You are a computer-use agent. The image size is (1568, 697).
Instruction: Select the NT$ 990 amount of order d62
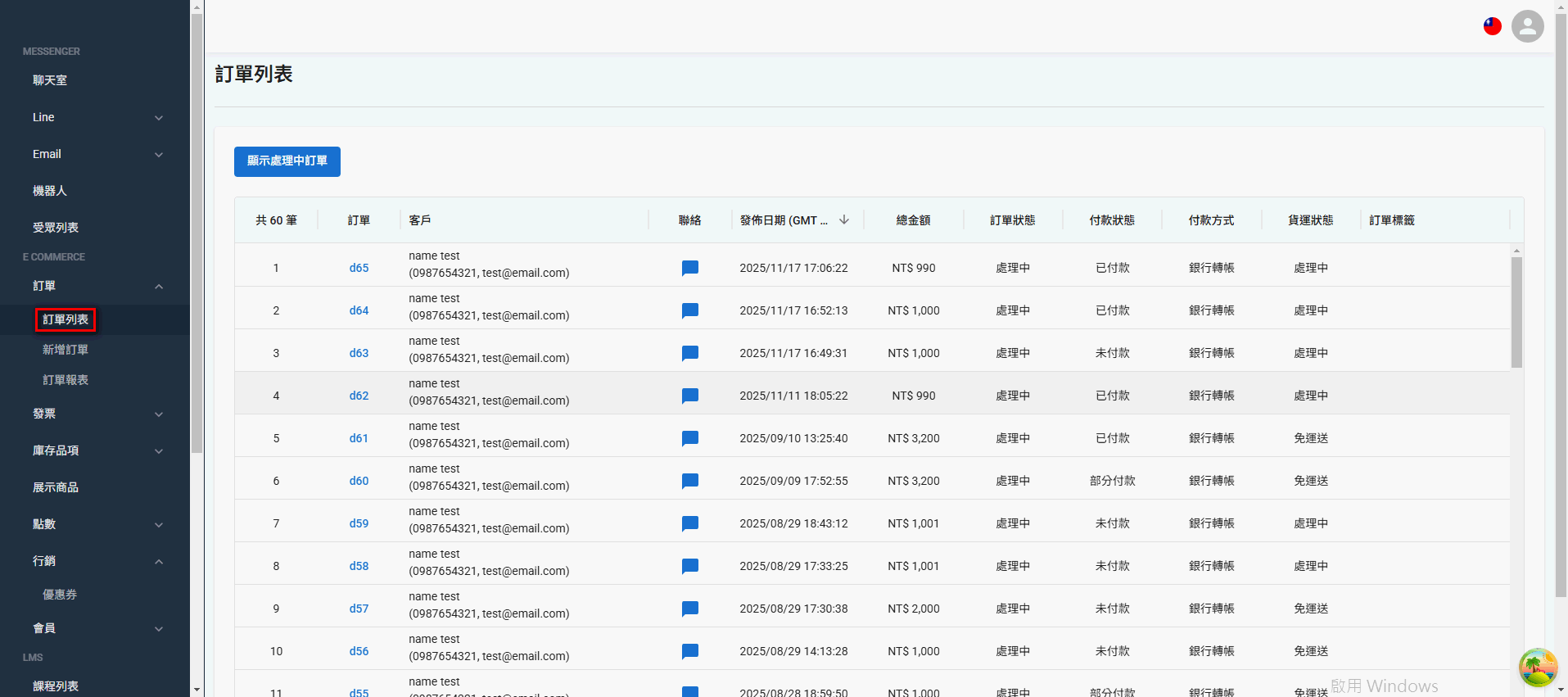coord(914,396)
